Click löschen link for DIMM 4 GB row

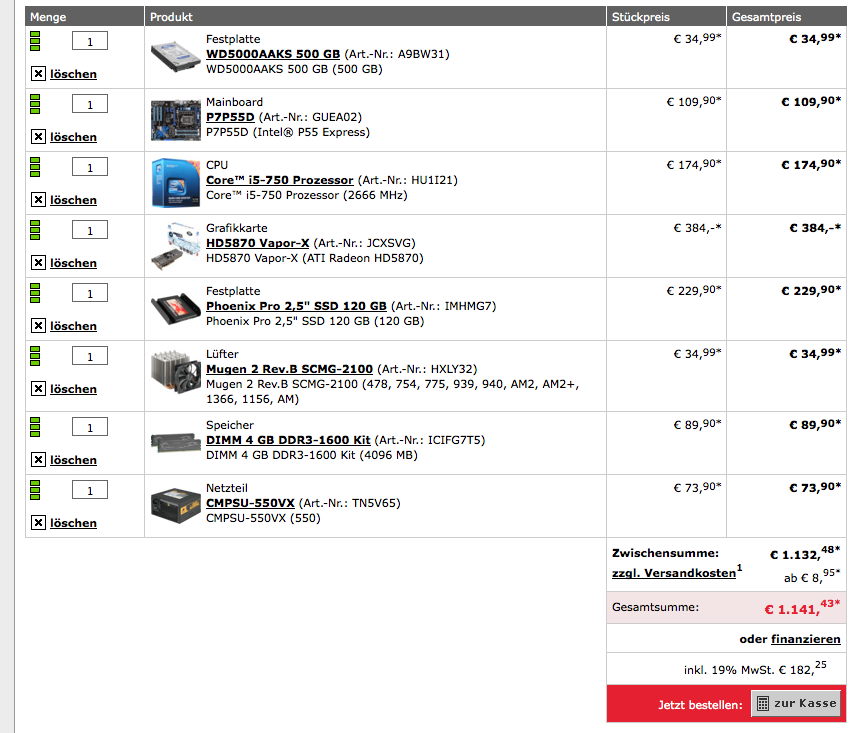[73, 460]
